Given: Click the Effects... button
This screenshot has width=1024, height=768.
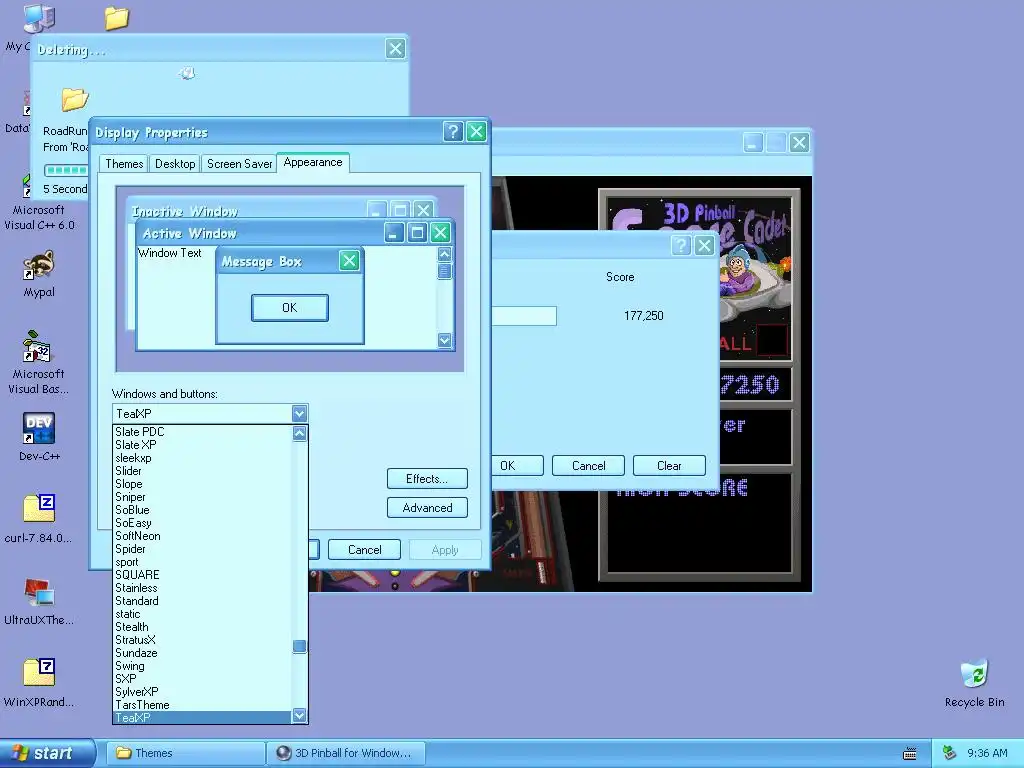Looking at the screenshot, I should [x=427, y=479].
